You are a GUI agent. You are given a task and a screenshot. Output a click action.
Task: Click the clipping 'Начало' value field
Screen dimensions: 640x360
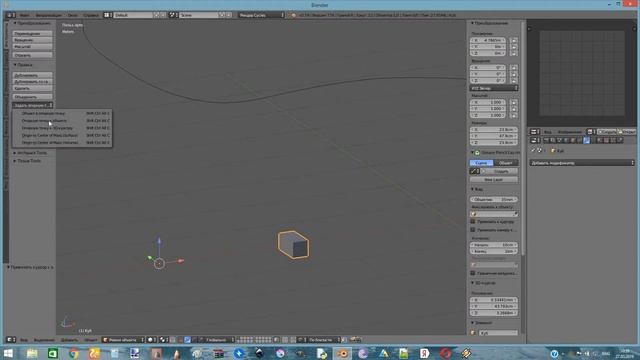(x=494, y=245)
